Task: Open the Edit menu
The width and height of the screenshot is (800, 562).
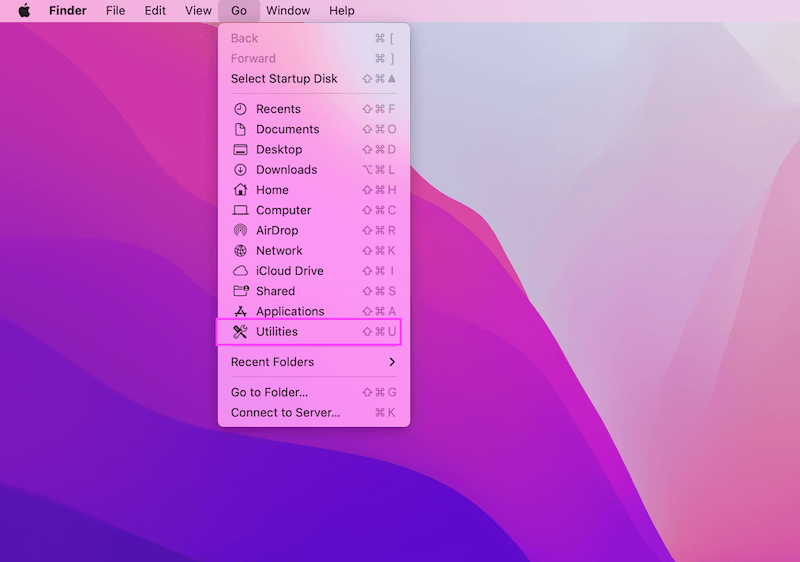Action: coord(155,10)
